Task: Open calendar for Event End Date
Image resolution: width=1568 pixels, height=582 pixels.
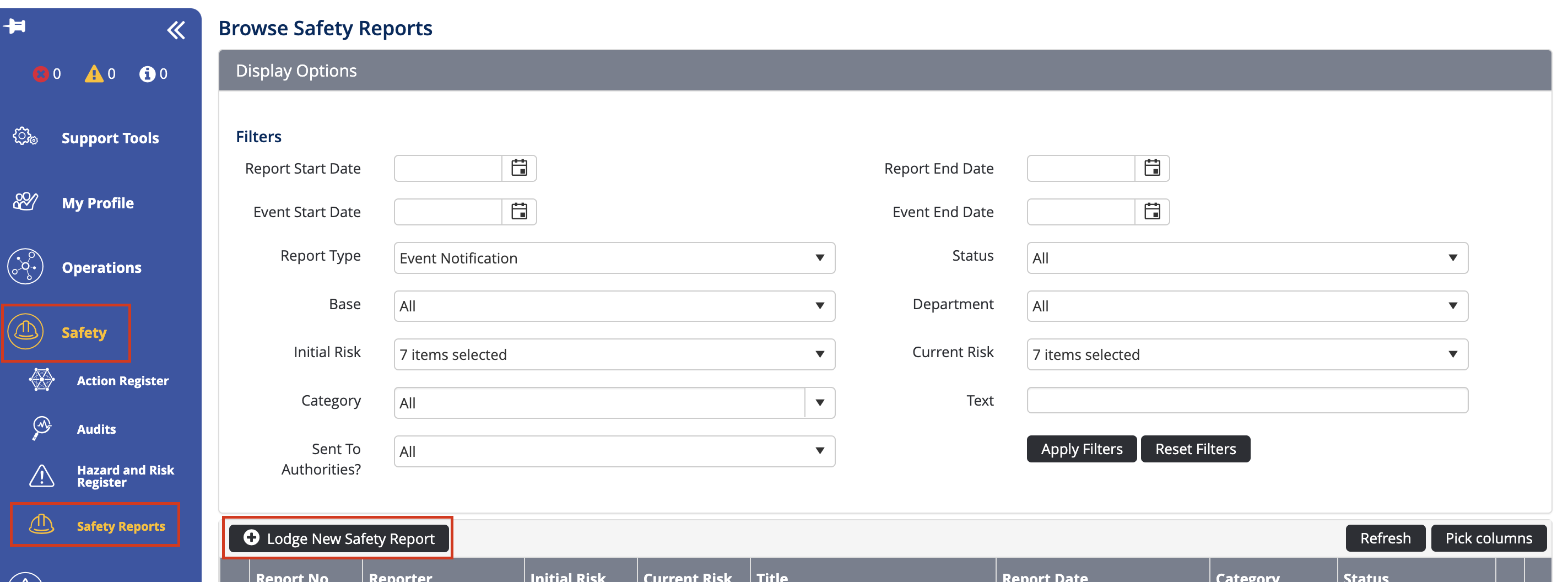Action: pos(1151,212)
